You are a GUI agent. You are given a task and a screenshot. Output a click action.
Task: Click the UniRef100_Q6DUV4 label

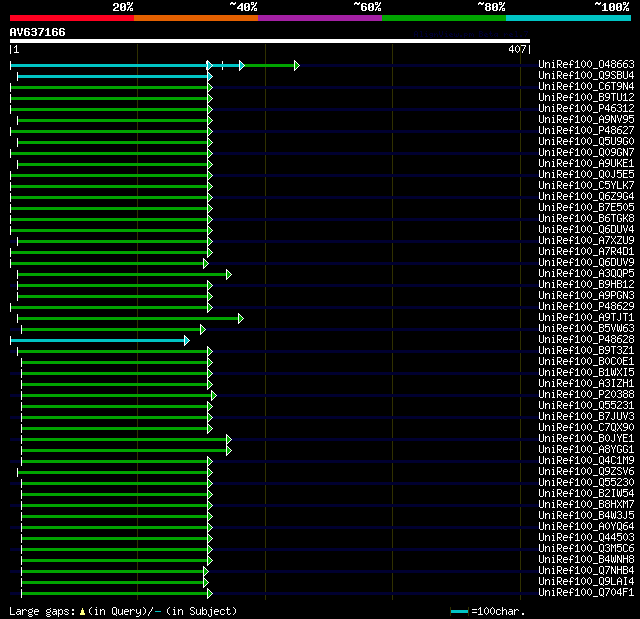(586, 229)
